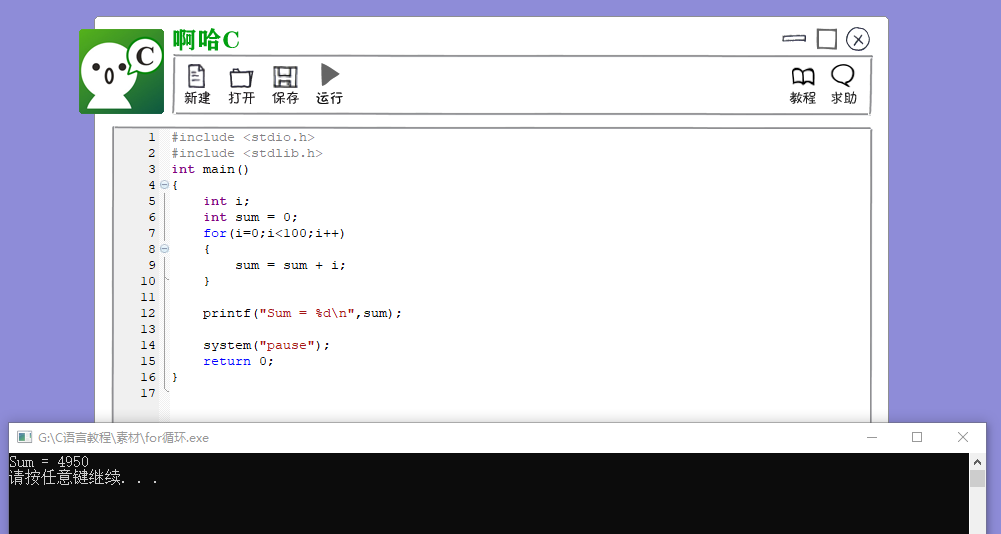Click the for(i=0;i<100;i++) statement
The width and height of the screenshot is (1001, 534).
pyautogui.click(x=275, y=233)
